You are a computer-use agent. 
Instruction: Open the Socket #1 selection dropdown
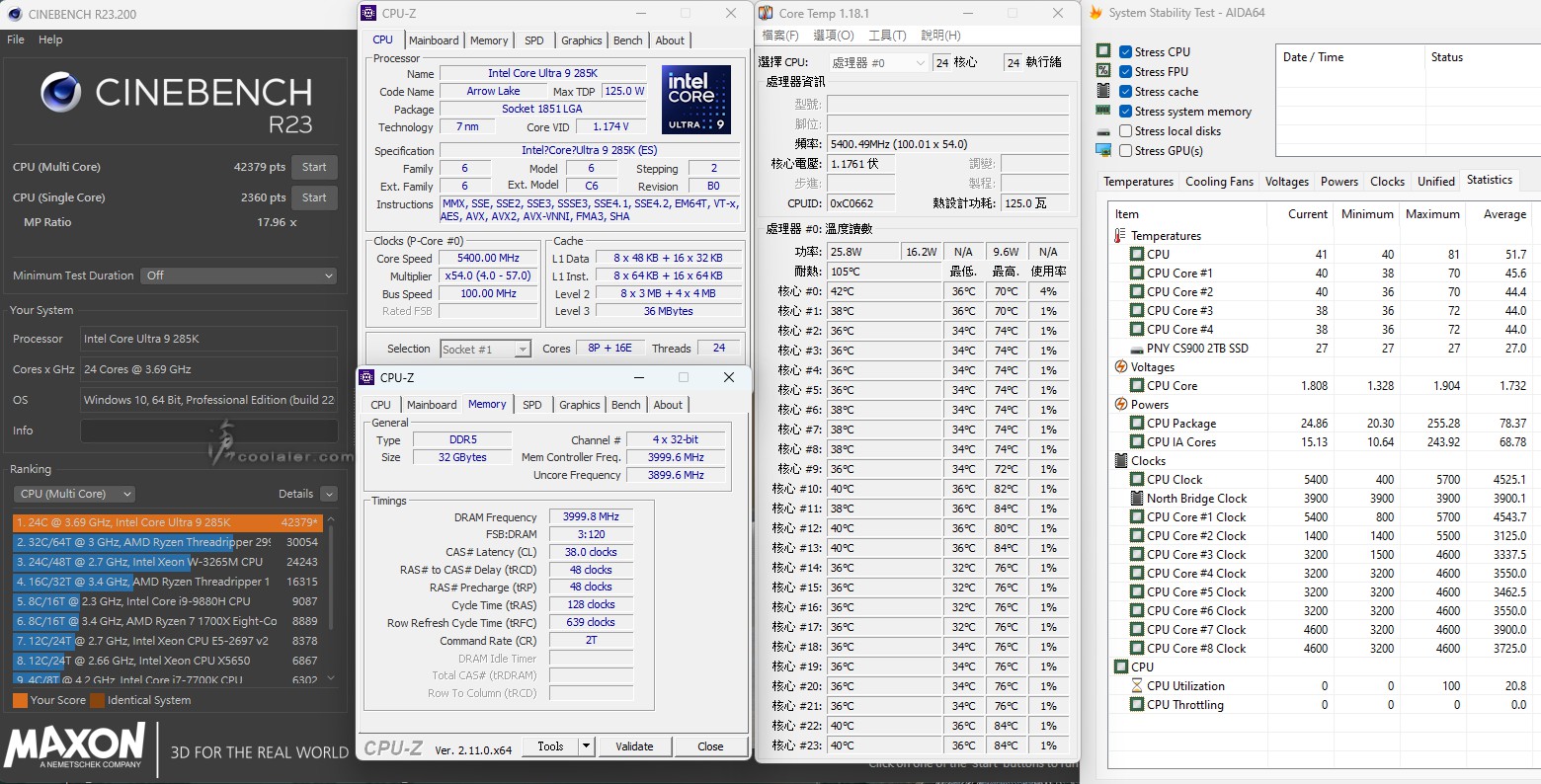[485, 349]
